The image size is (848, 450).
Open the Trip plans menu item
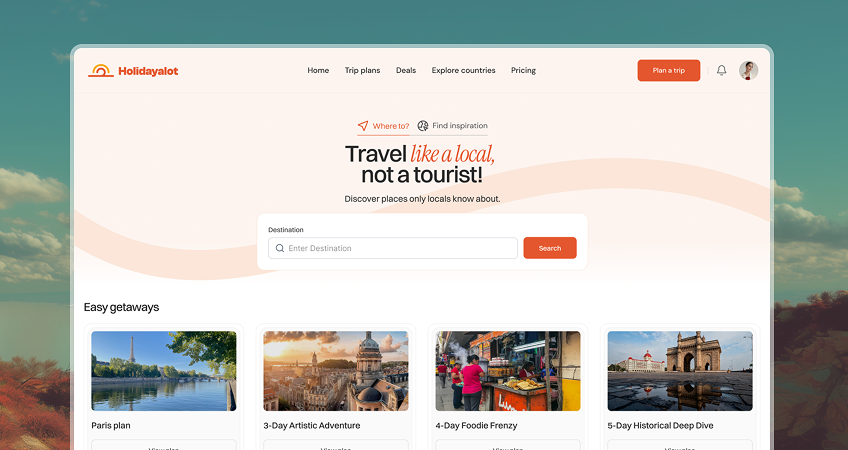(x=362, y=70)
